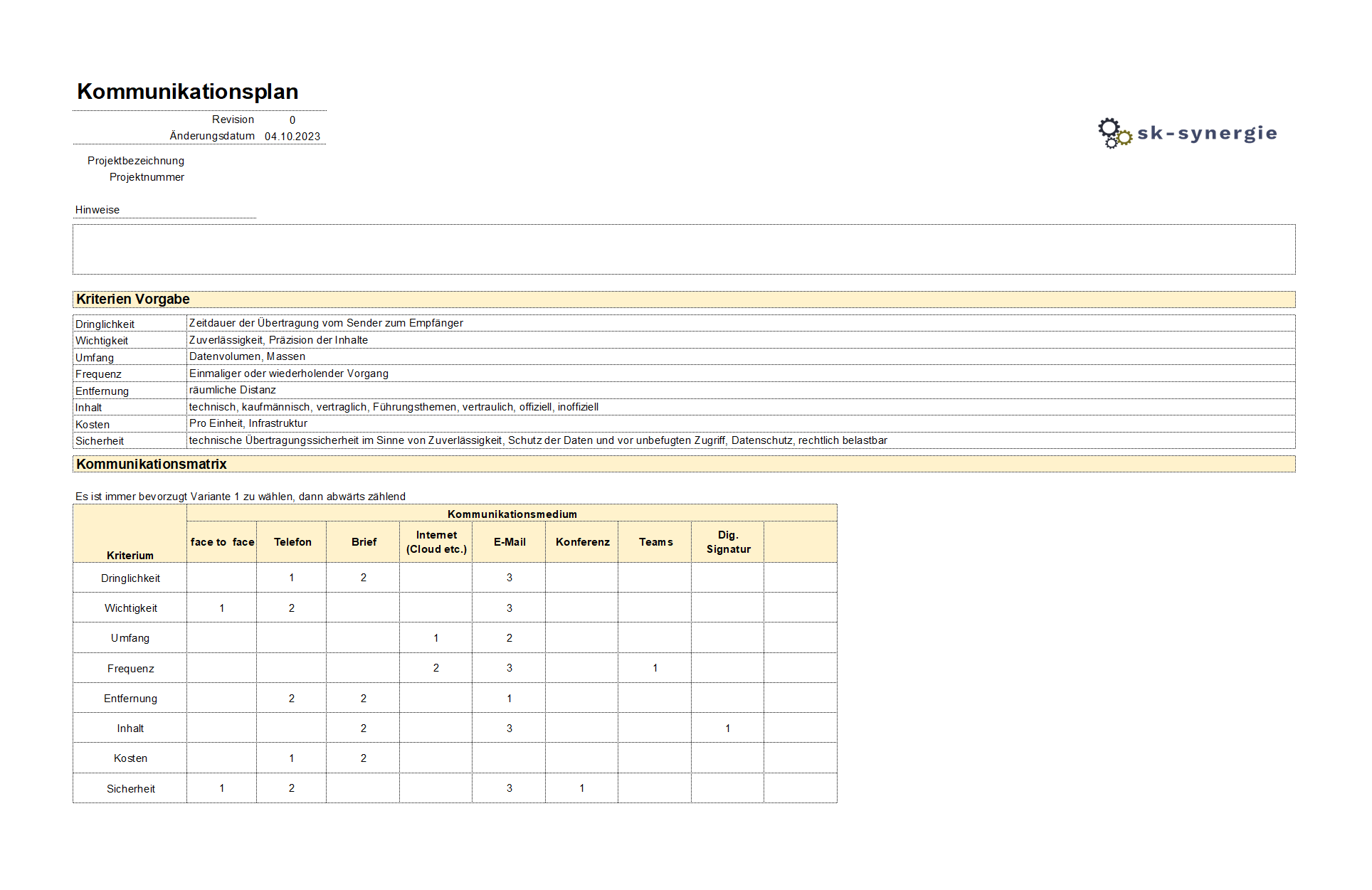This screenshot has width=1372, height=890.
Task: Click the Revision value 0
Action: [x=292, y=120]
